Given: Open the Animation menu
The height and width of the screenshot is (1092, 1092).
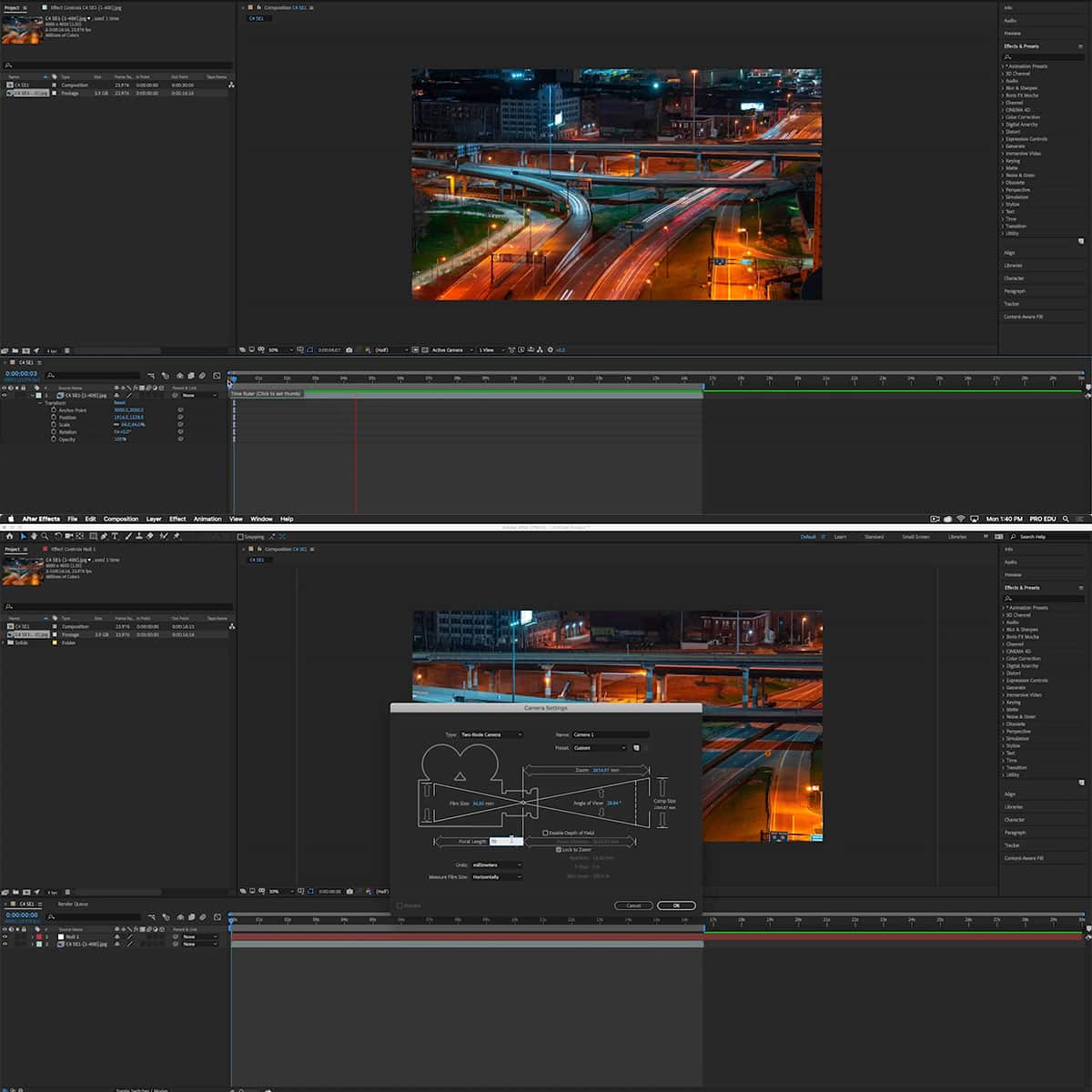Looking at the screenshot, I should [x=207, y=519].
